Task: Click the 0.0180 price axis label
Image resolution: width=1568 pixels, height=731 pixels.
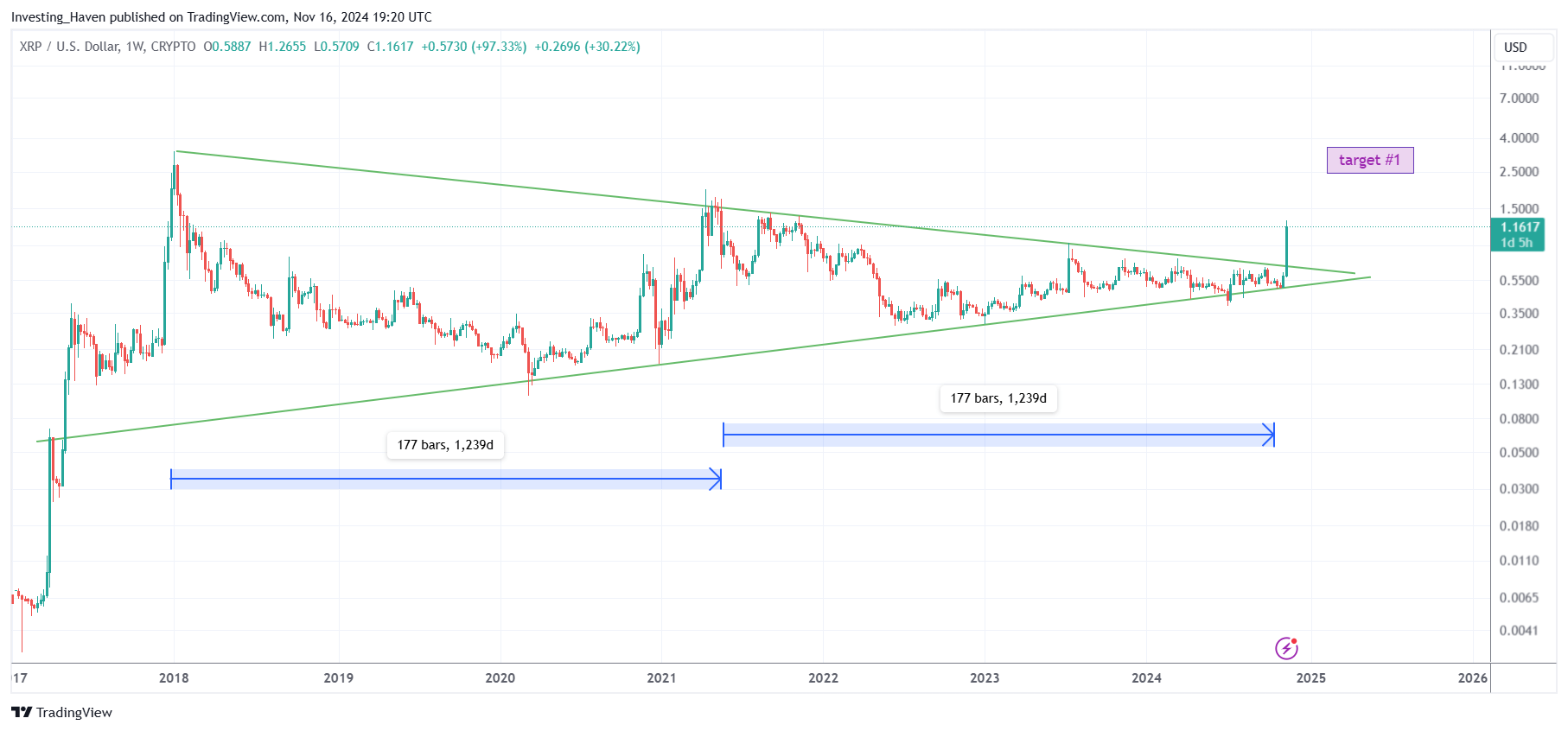Action: coord(1520,526)
